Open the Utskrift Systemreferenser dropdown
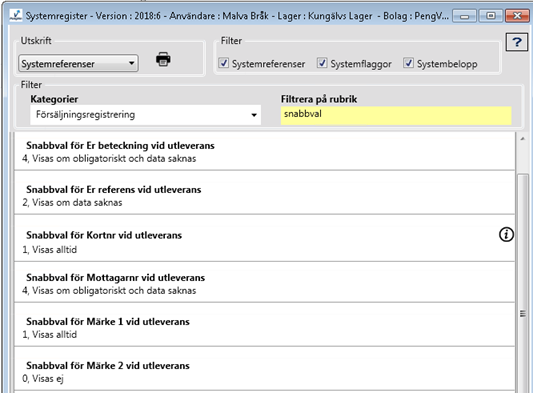Viewport: 533px width, 393px height. point(78,63)
